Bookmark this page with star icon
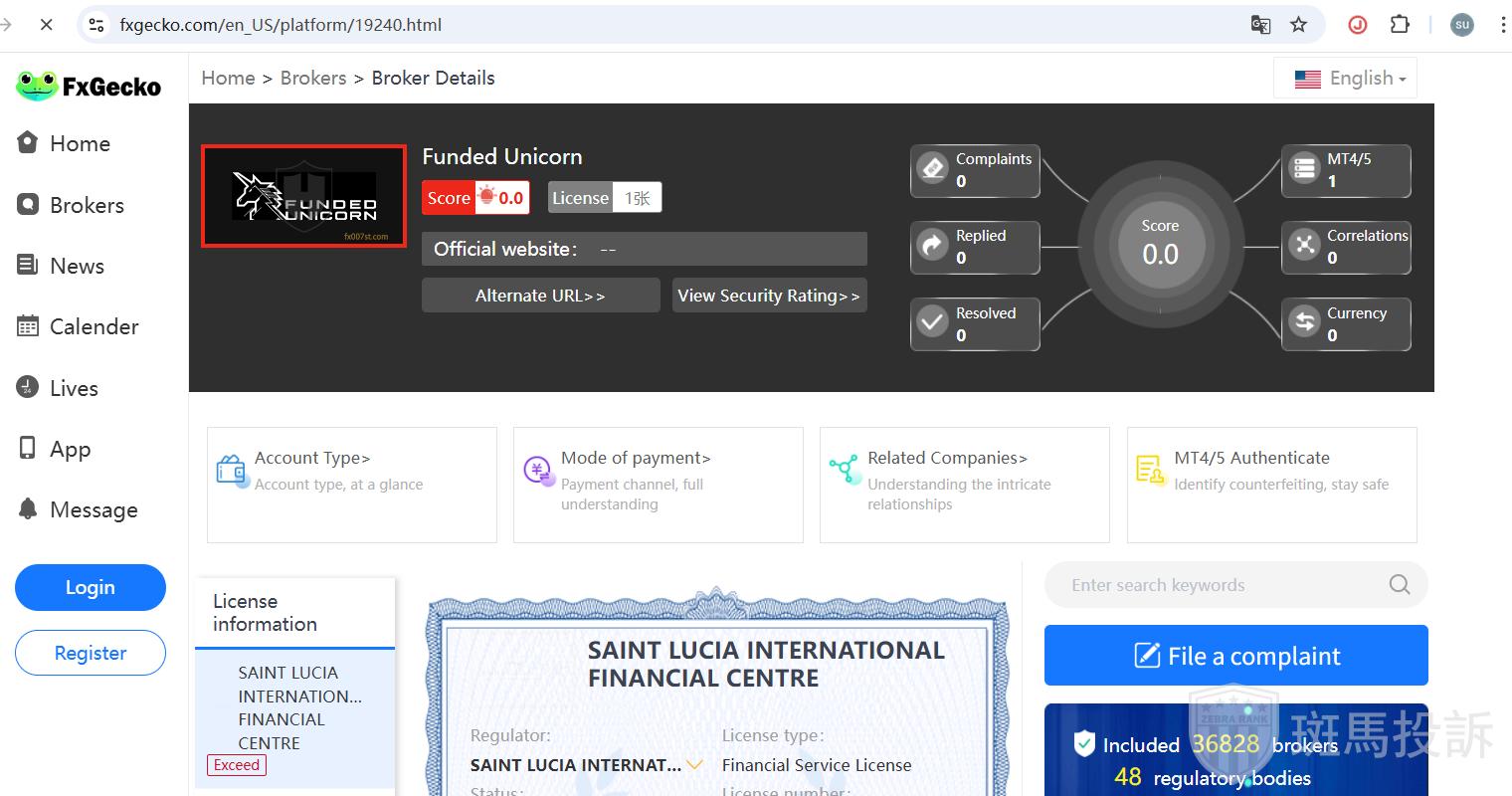Viewport: 1512px width, 796px height. point(1298,25)
